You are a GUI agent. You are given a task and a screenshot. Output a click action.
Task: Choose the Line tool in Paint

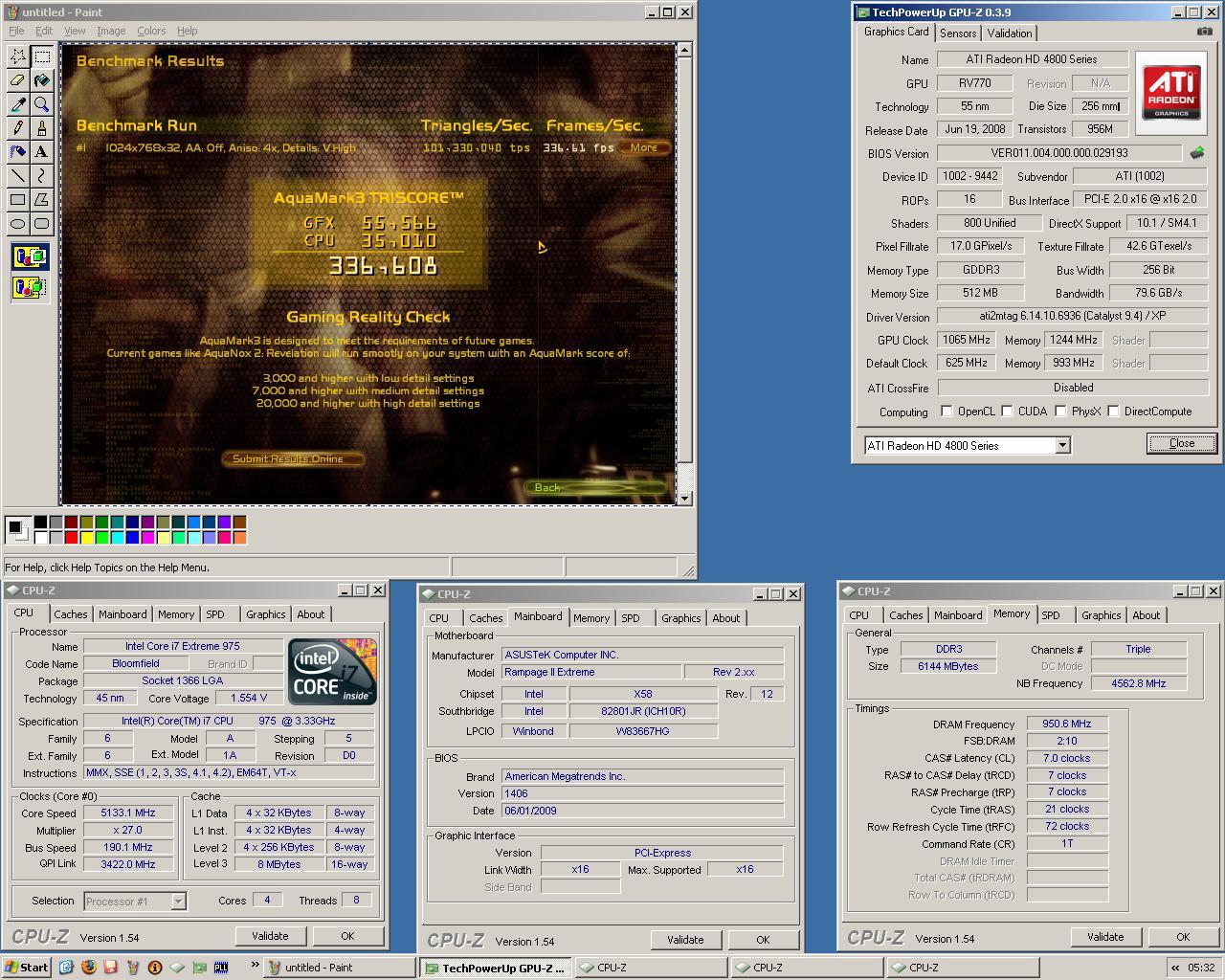[17, 176]
